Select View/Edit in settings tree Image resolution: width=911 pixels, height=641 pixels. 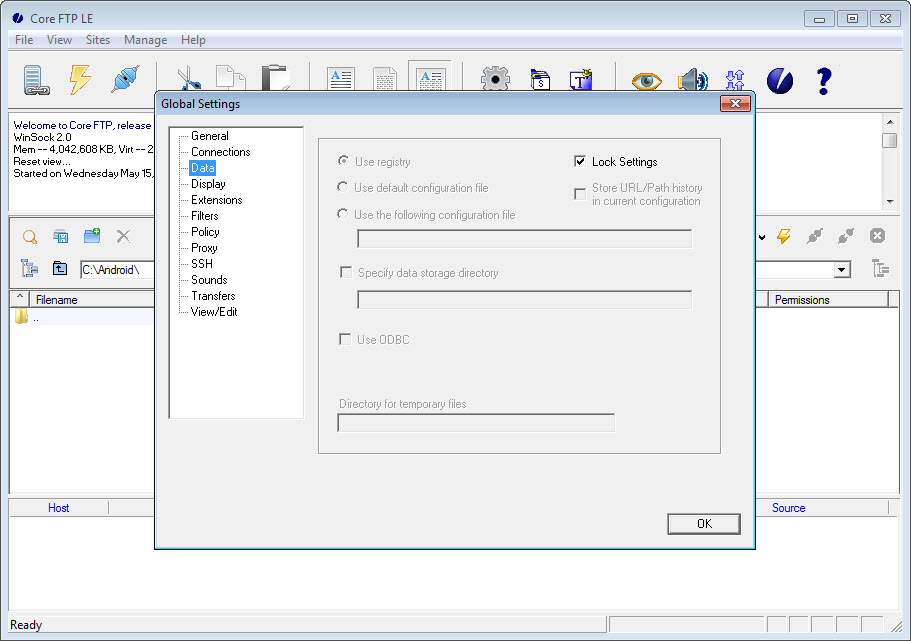214,311
